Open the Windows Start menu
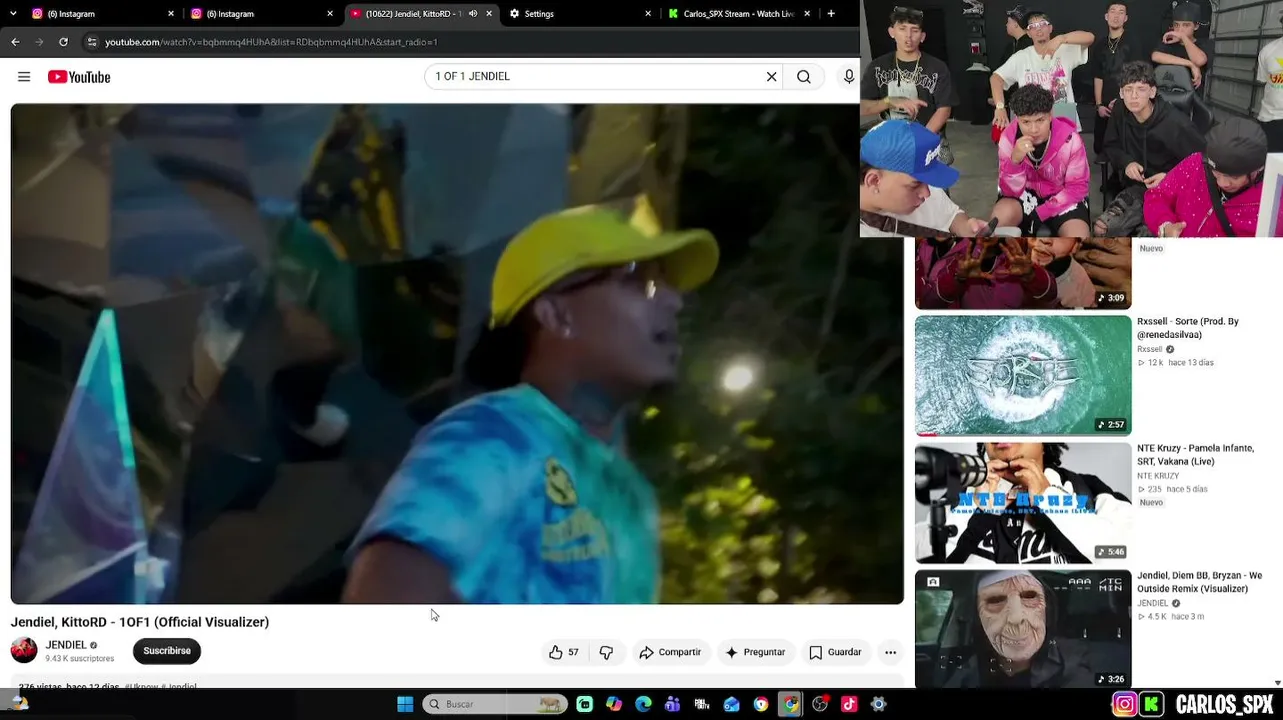Image resolution: width=1283 pixels, height=720 pixels. tap(405, 704)
